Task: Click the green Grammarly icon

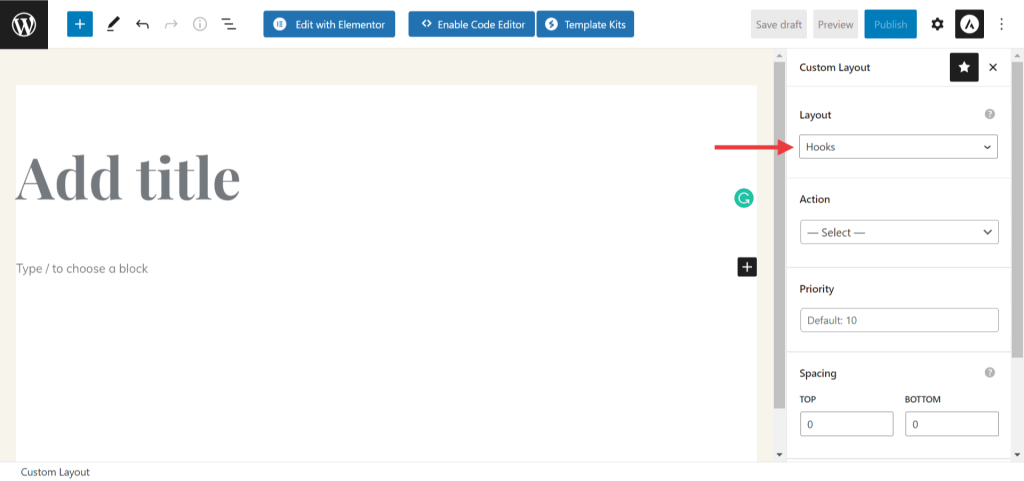Action: (743, 198)
